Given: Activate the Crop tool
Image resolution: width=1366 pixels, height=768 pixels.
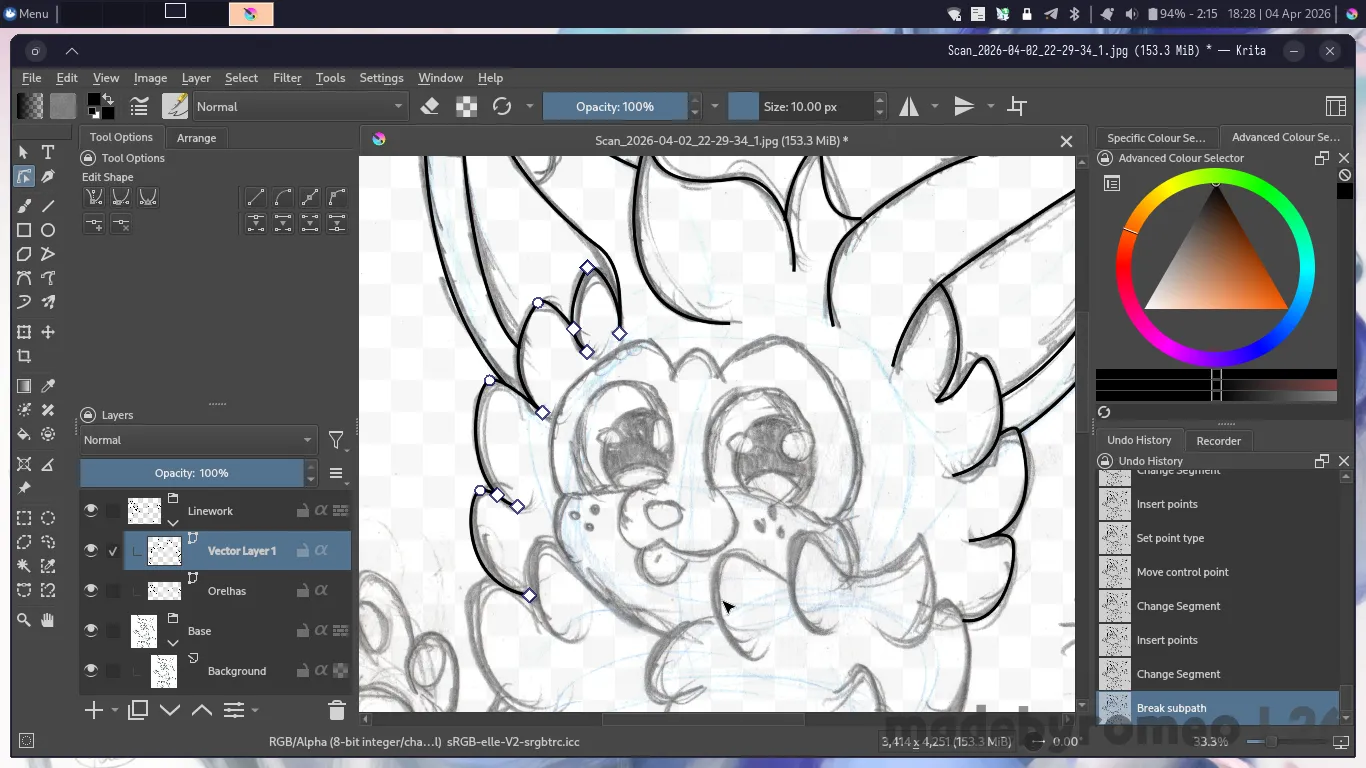Looking at the screenshot, I should (x=24, y=356).
